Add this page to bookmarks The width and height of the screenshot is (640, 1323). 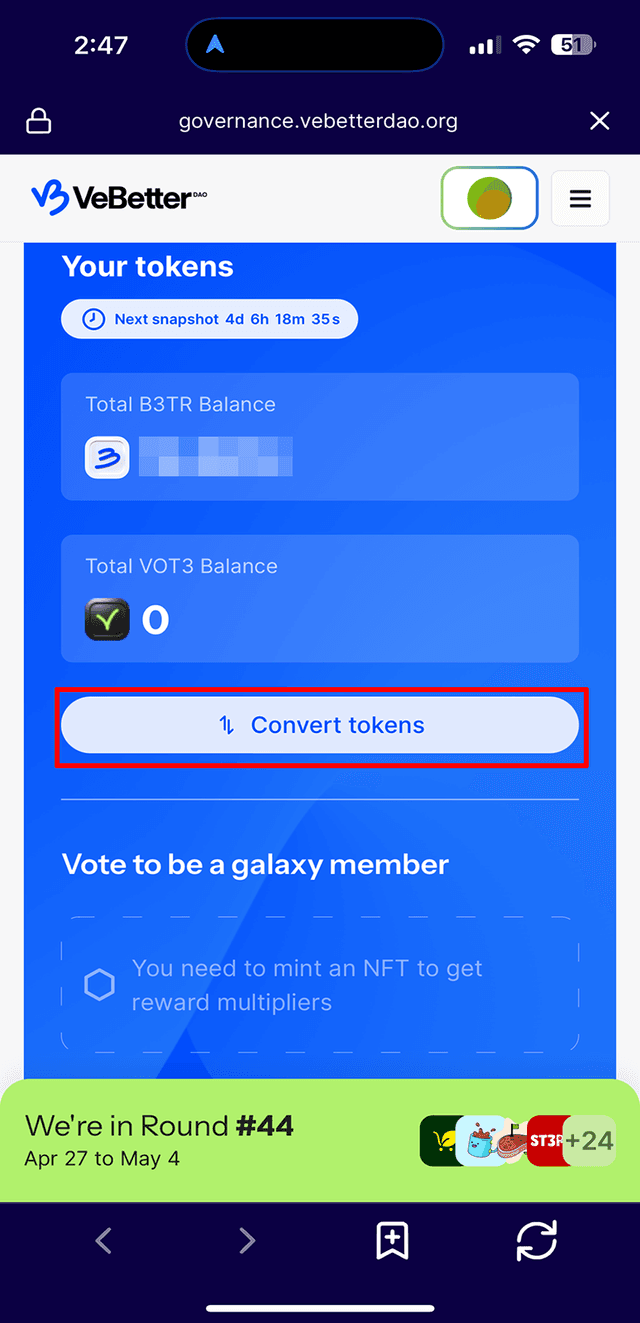coord(392,1241)
